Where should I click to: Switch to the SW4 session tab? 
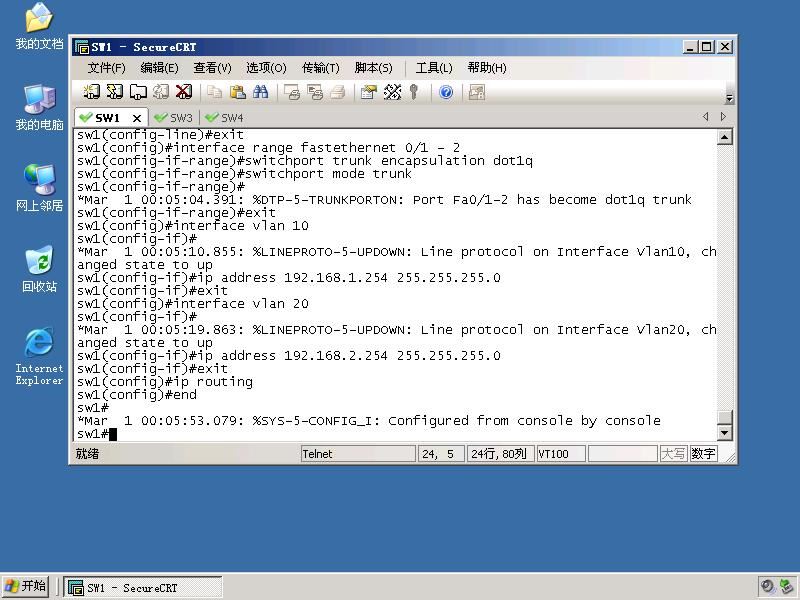(x=224, y=118)
